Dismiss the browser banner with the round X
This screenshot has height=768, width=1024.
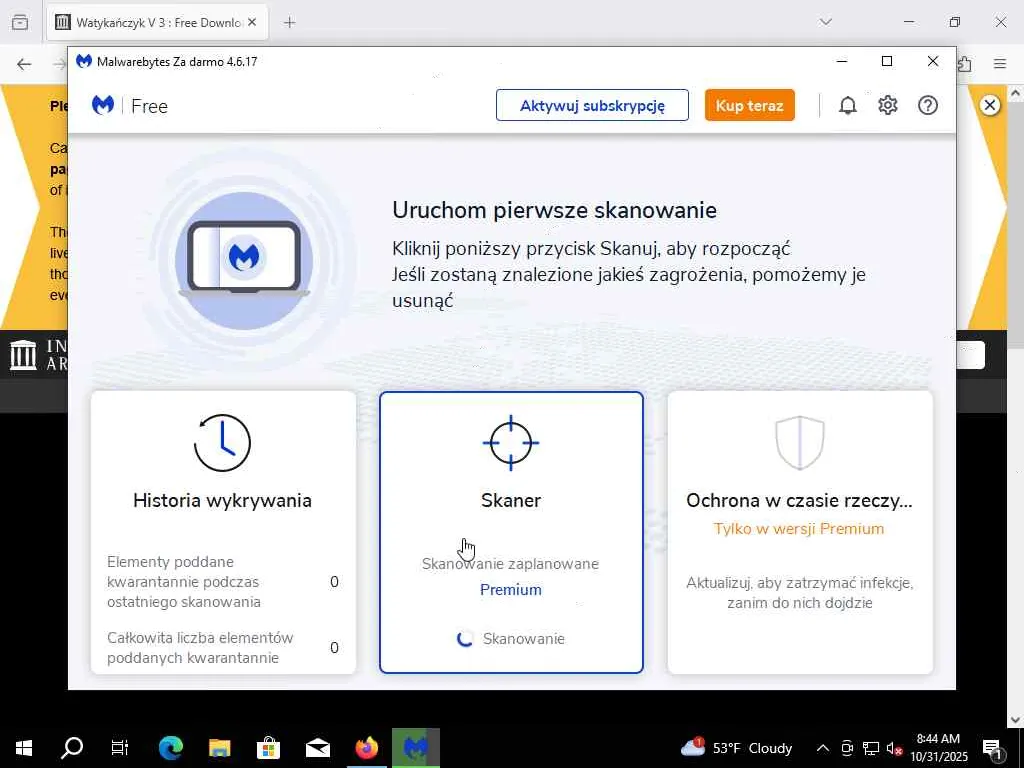tap(990, 105)
